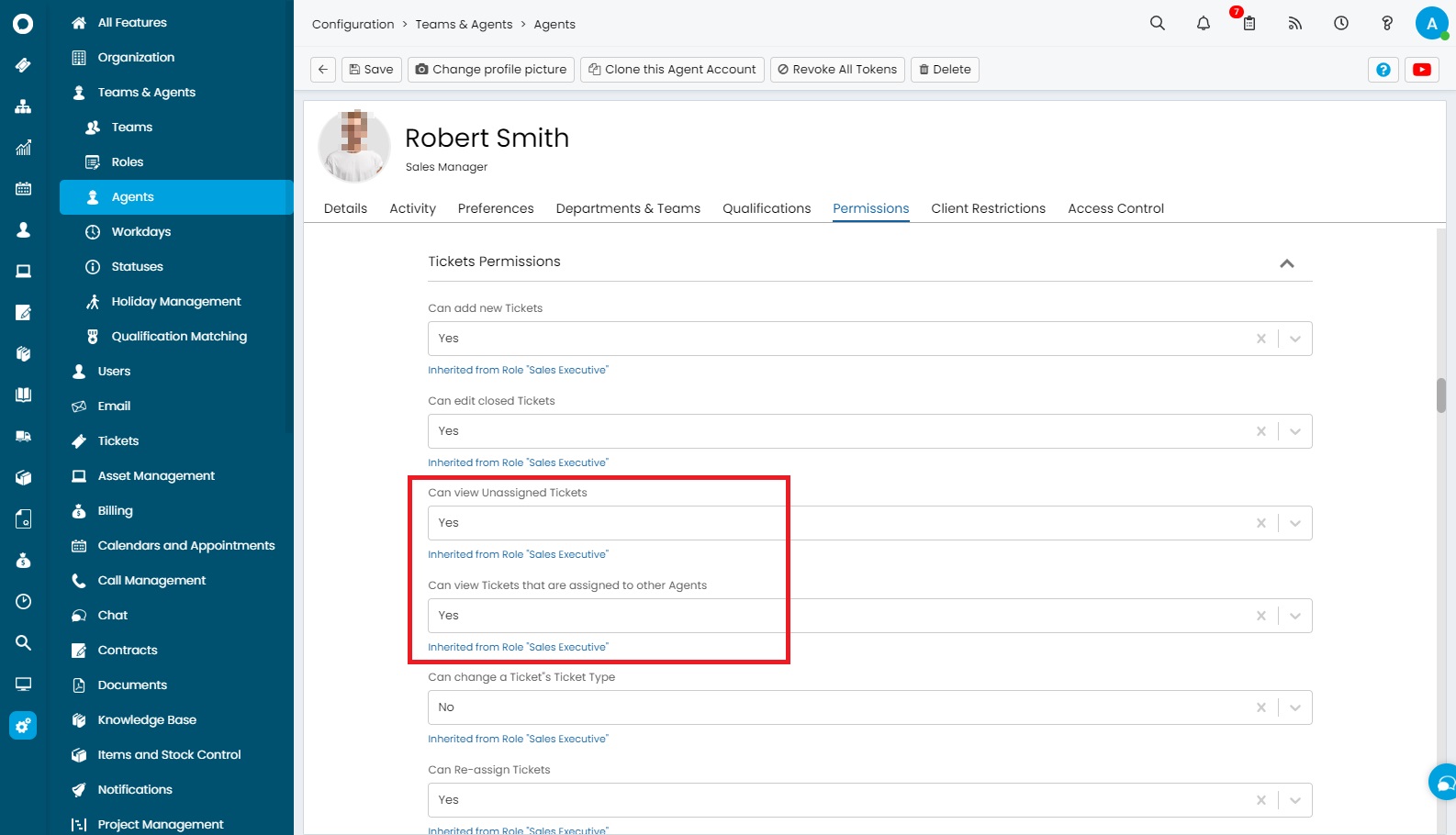Image resolution: width=1456 pixels, height=835 pixels.
Task: Open Holiday Management in sidebar
Action: tap(176, 302)
